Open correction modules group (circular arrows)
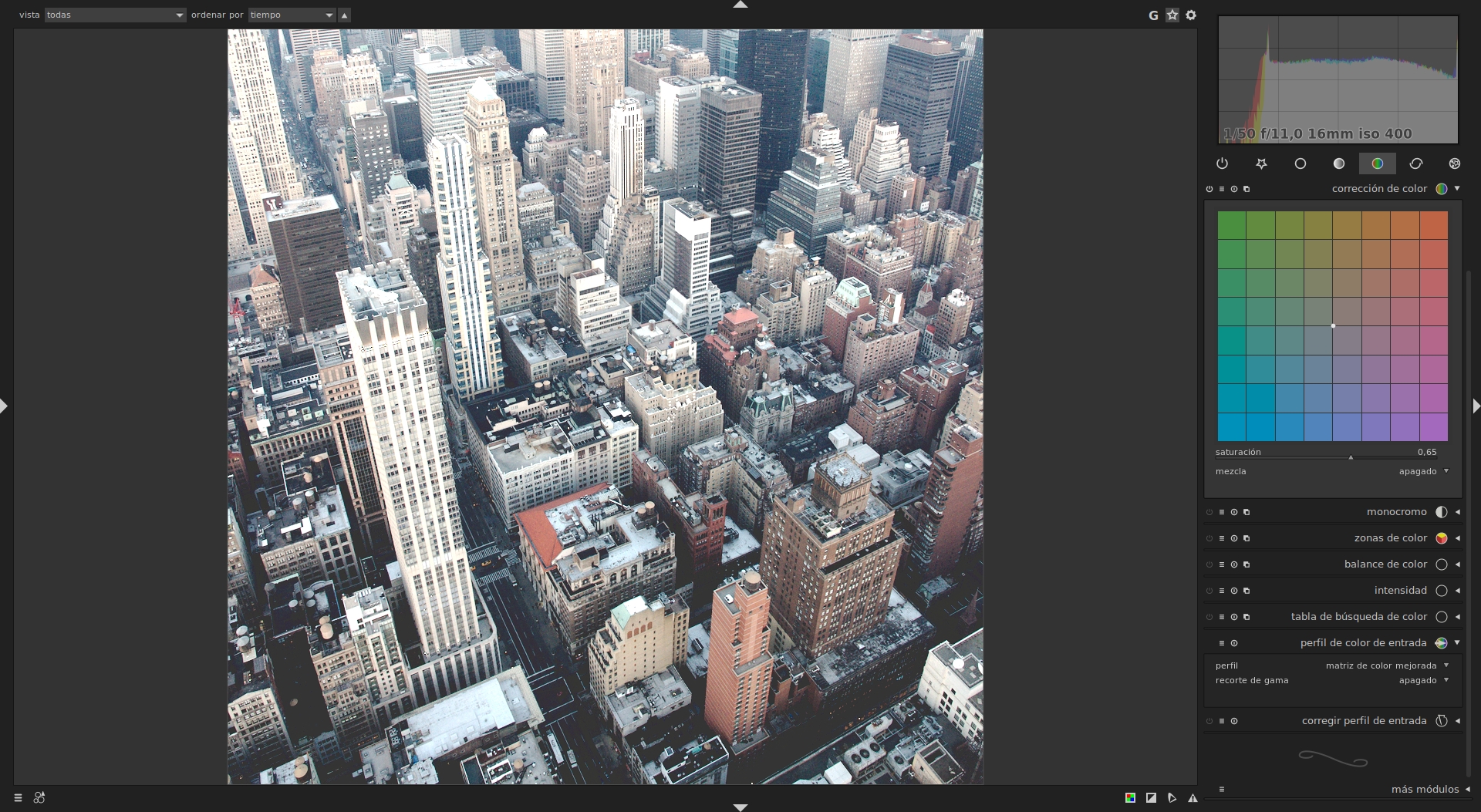The width and height of the screenshot is (1481, 812). pos(1415,163)
